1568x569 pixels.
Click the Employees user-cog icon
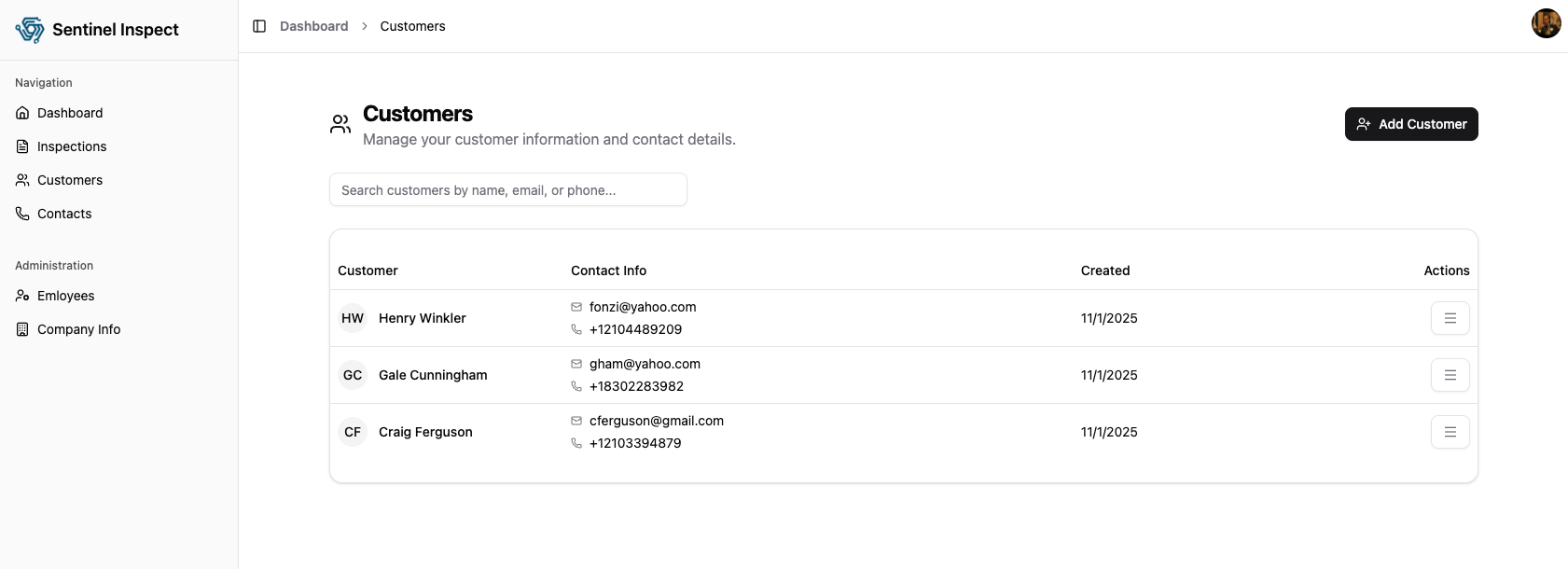pyautogui.click(x=22, y=296)
